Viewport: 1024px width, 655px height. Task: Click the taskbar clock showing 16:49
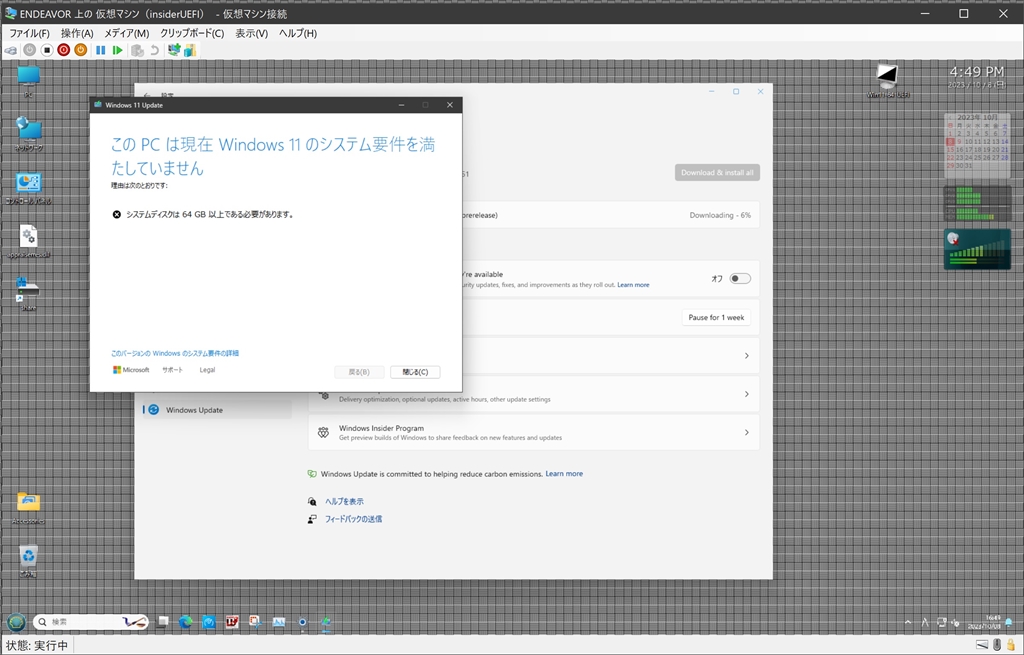(984, 622)
